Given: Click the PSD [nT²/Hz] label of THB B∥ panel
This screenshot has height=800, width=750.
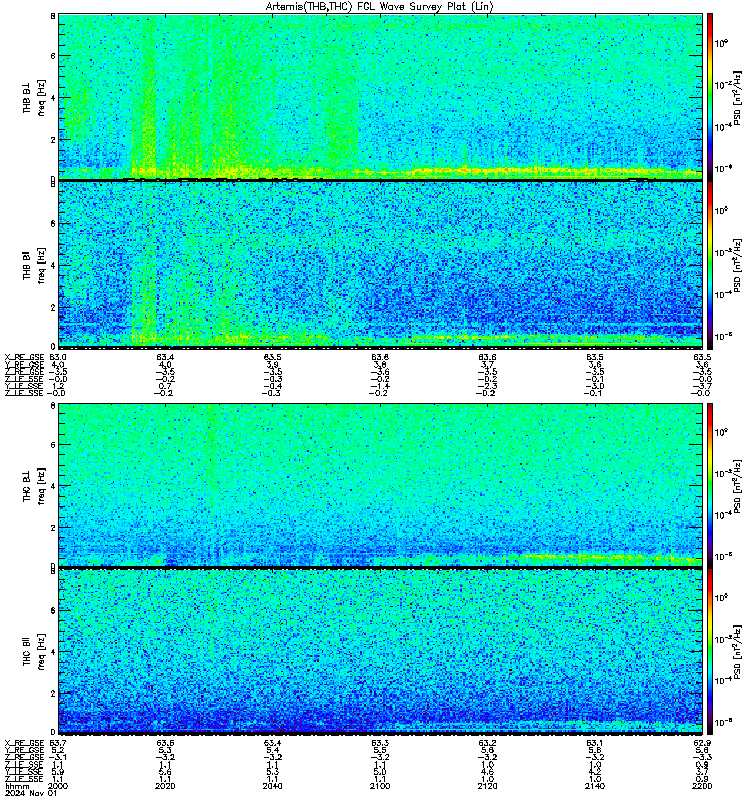Looking at the screenshot, I should click(738, 265).
